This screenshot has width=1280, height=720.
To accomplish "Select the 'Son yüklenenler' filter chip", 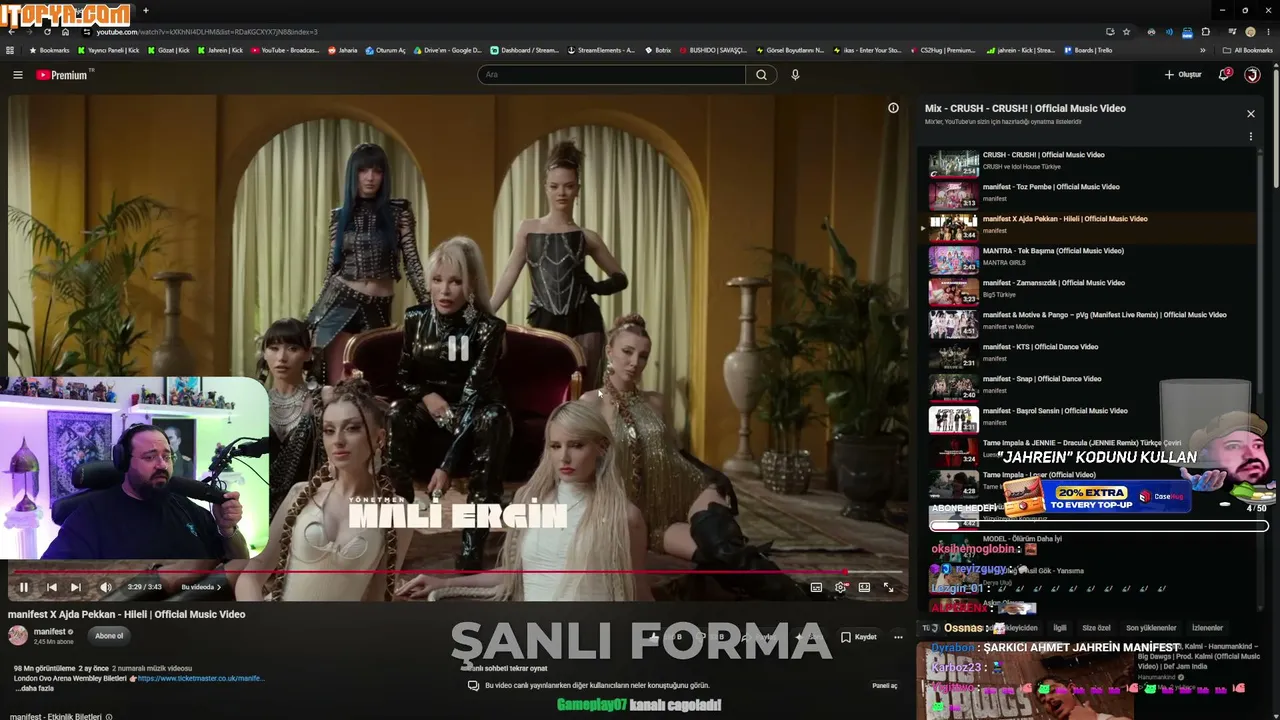I will pos(1151,628).
